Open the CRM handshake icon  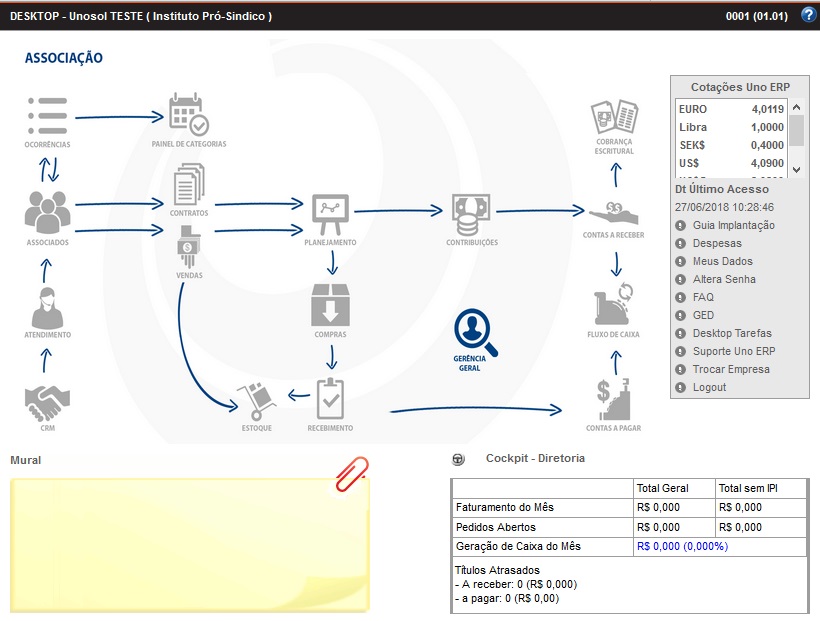47,403
